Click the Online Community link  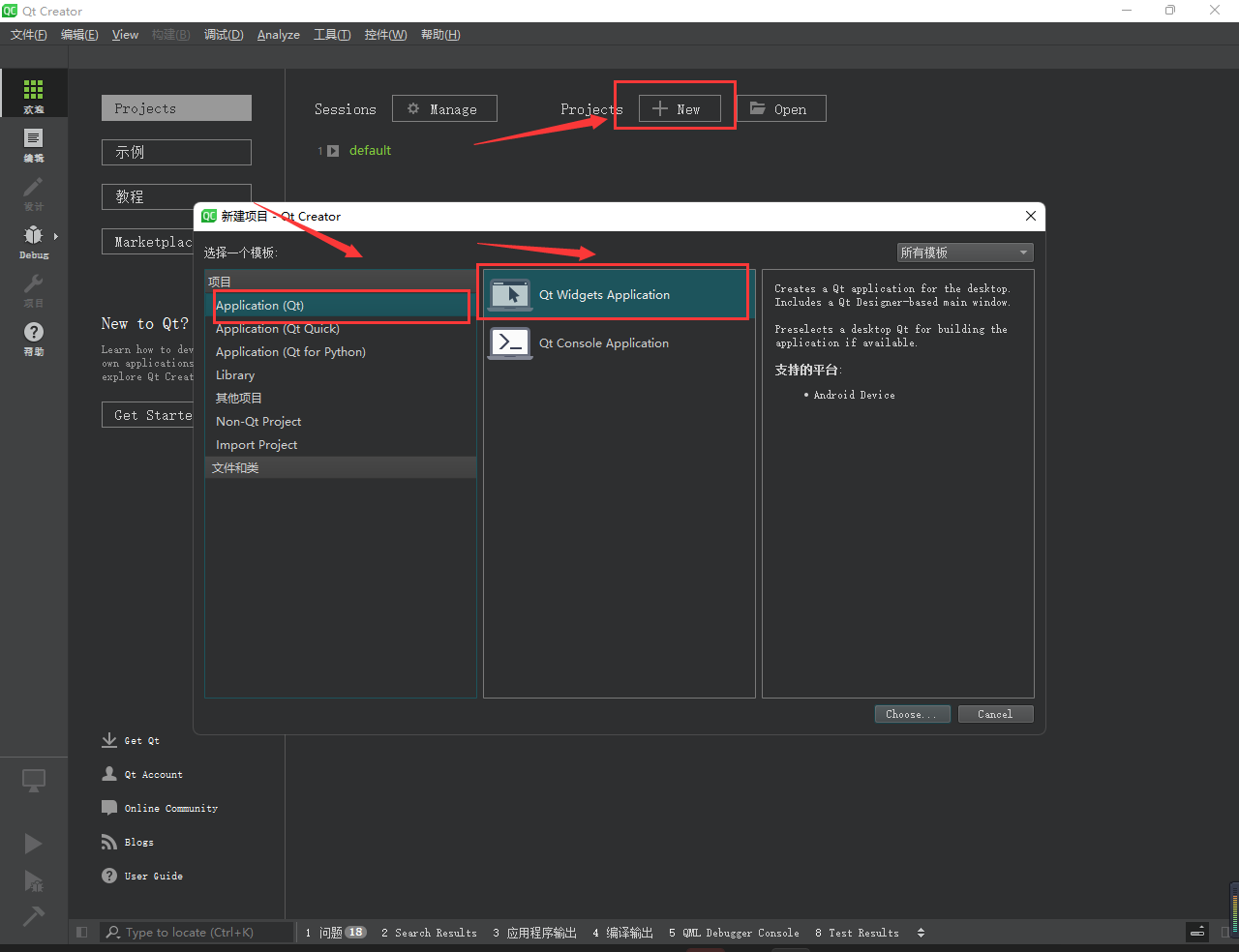(171, 809)
